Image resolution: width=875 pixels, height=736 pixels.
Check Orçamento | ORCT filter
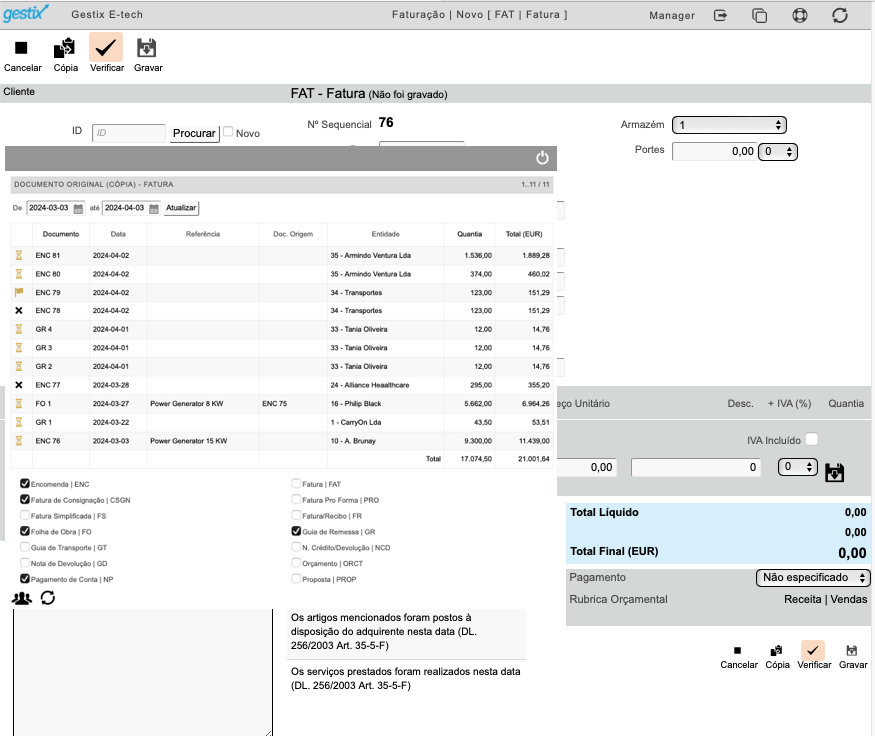[296, 563]
